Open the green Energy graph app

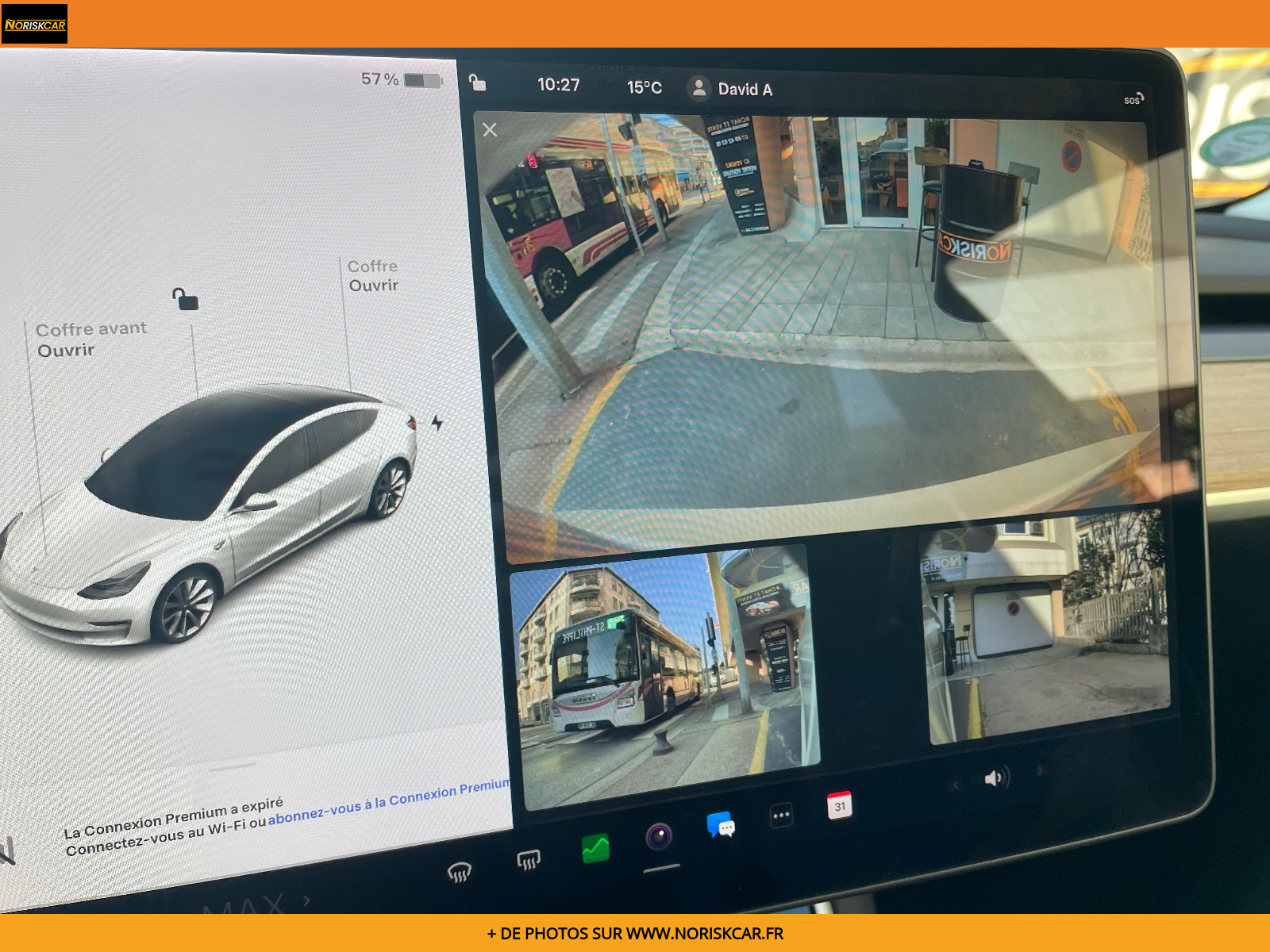595,848
